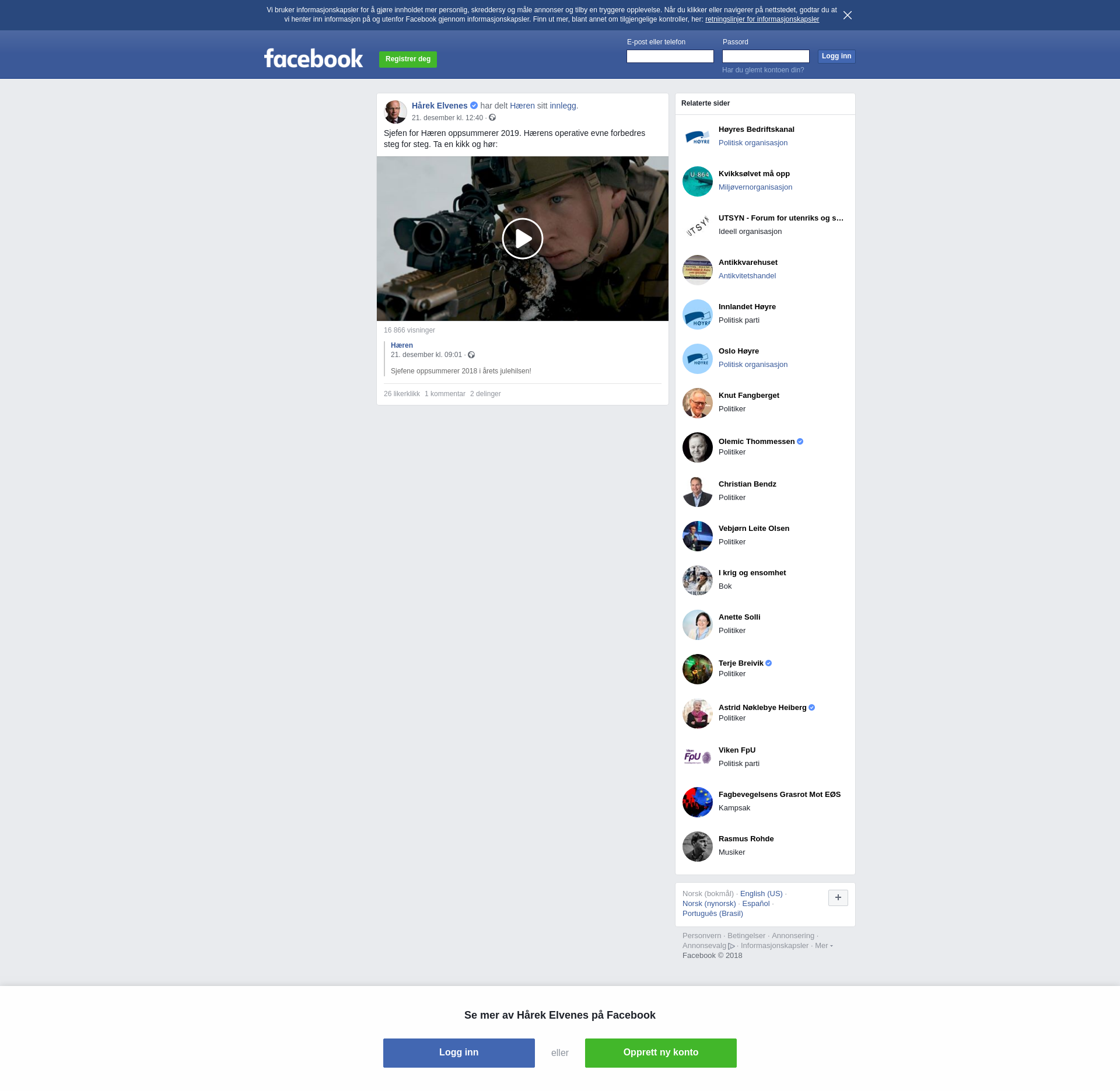This screenshot has width=1120, height=1091.
Task: Open shared post author Hæren link
Action: click(402, 345)
